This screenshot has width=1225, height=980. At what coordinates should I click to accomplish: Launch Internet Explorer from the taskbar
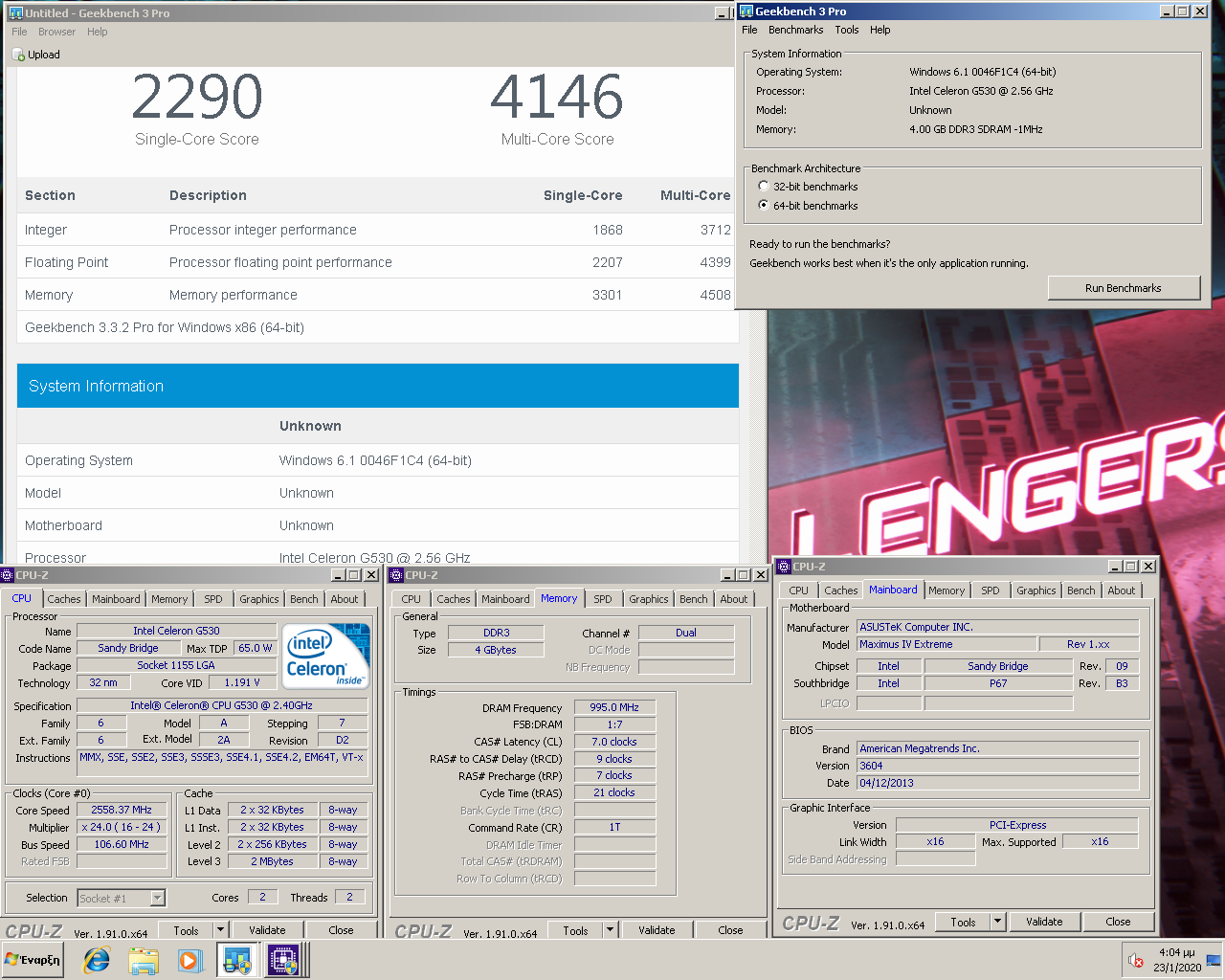click(97, 960)
